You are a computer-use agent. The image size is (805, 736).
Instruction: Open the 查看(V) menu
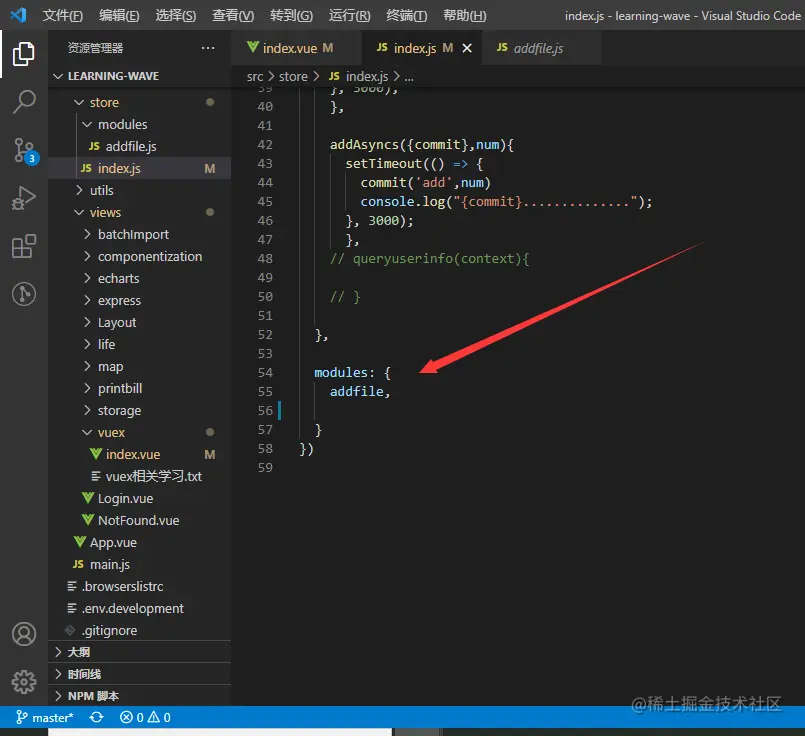pyautogui.click(x=233, y=15)
